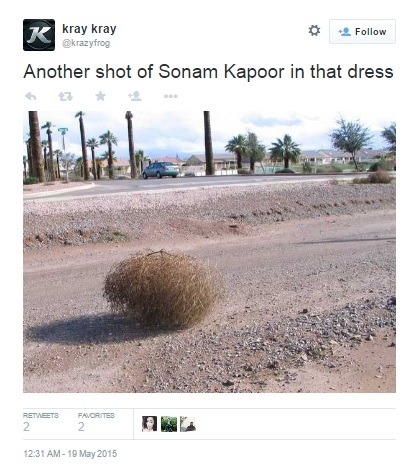Viewport: 418px width, 472px height.
Task: Retweet this tweet using the retweet icon
Action: point(65,97)
